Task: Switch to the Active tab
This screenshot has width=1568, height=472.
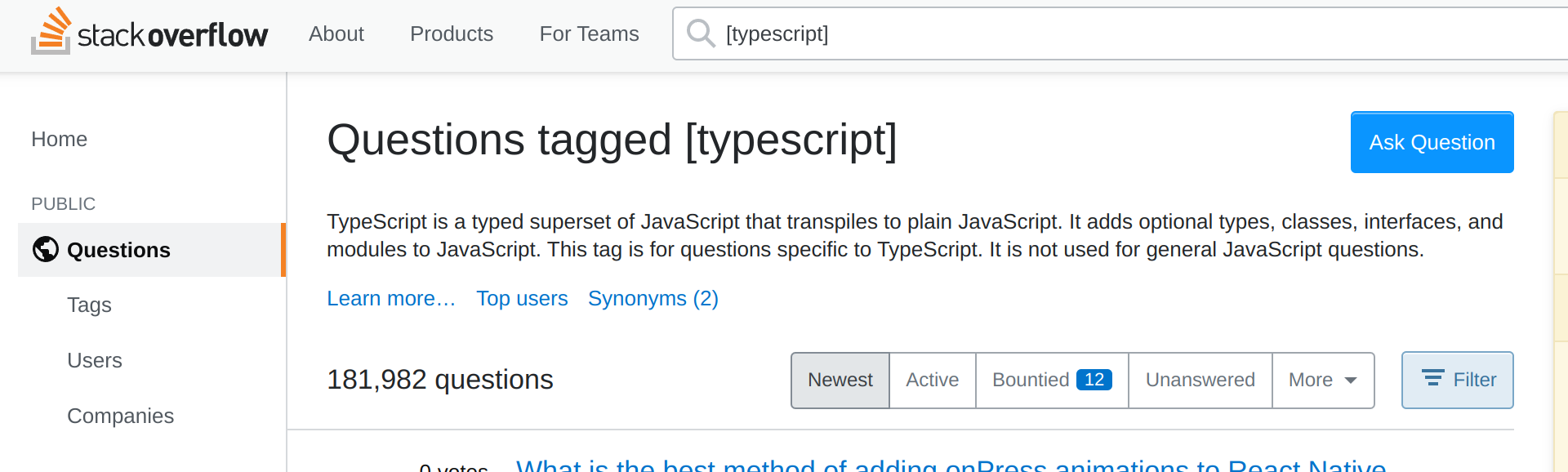Action: pyautogui.click(x=933, y=380)
